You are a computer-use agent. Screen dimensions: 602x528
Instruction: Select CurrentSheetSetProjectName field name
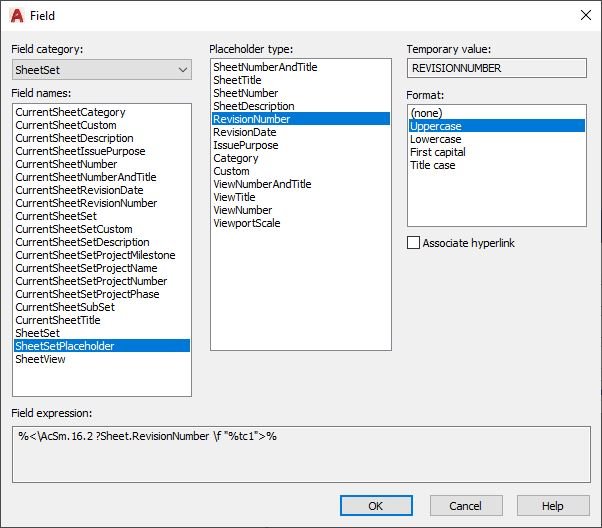point(86,268)
